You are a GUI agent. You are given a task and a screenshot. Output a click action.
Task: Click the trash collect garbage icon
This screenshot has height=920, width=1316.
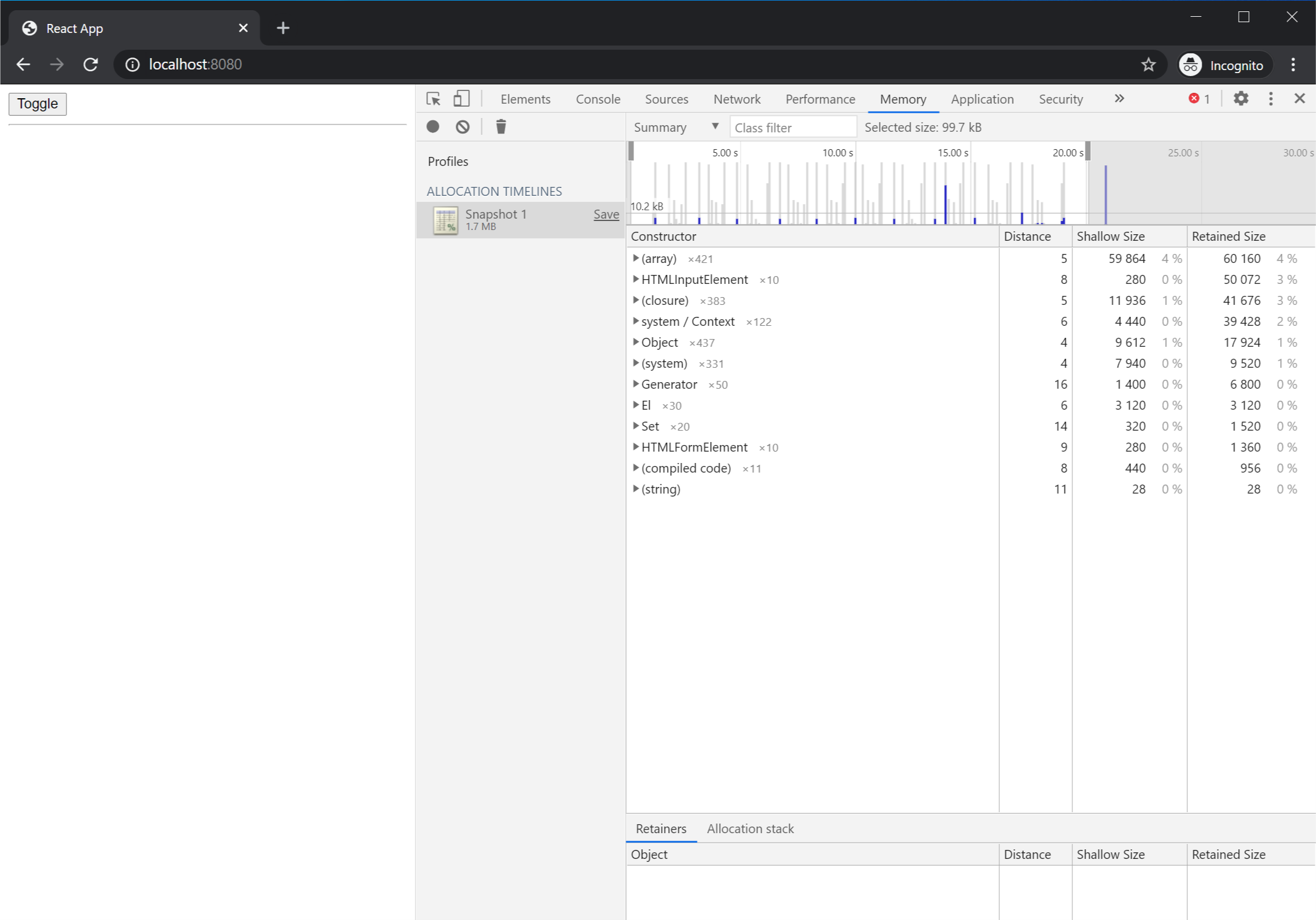(501, 127)
